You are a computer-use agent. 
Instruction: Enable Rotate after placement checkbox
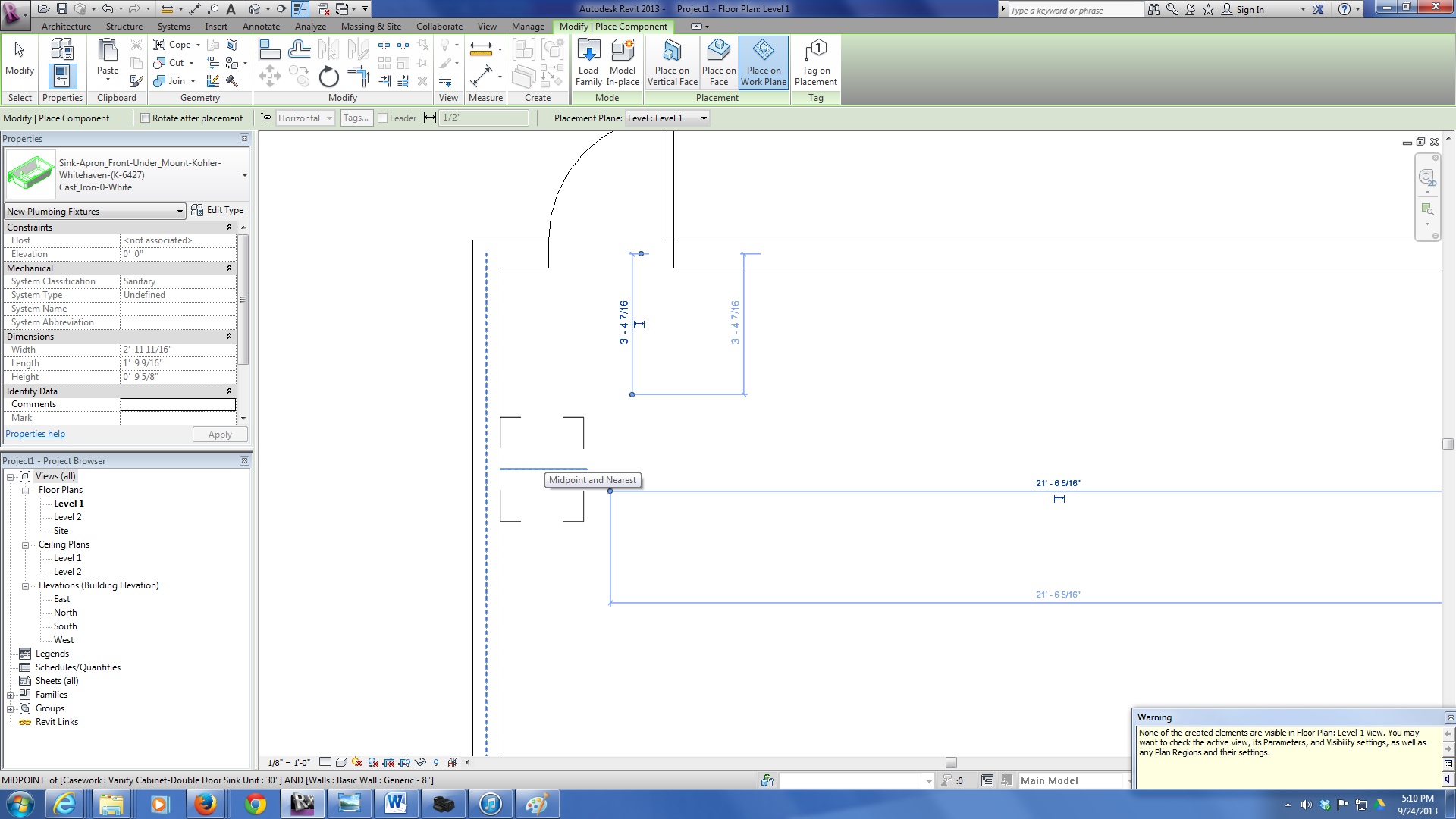146,118
